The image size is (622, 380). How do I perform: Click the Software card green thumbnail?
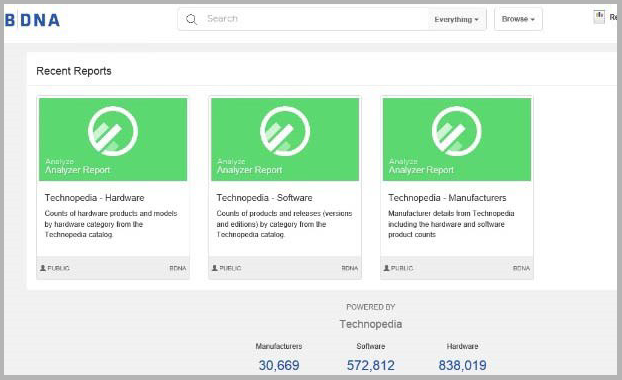coord(285,139)
